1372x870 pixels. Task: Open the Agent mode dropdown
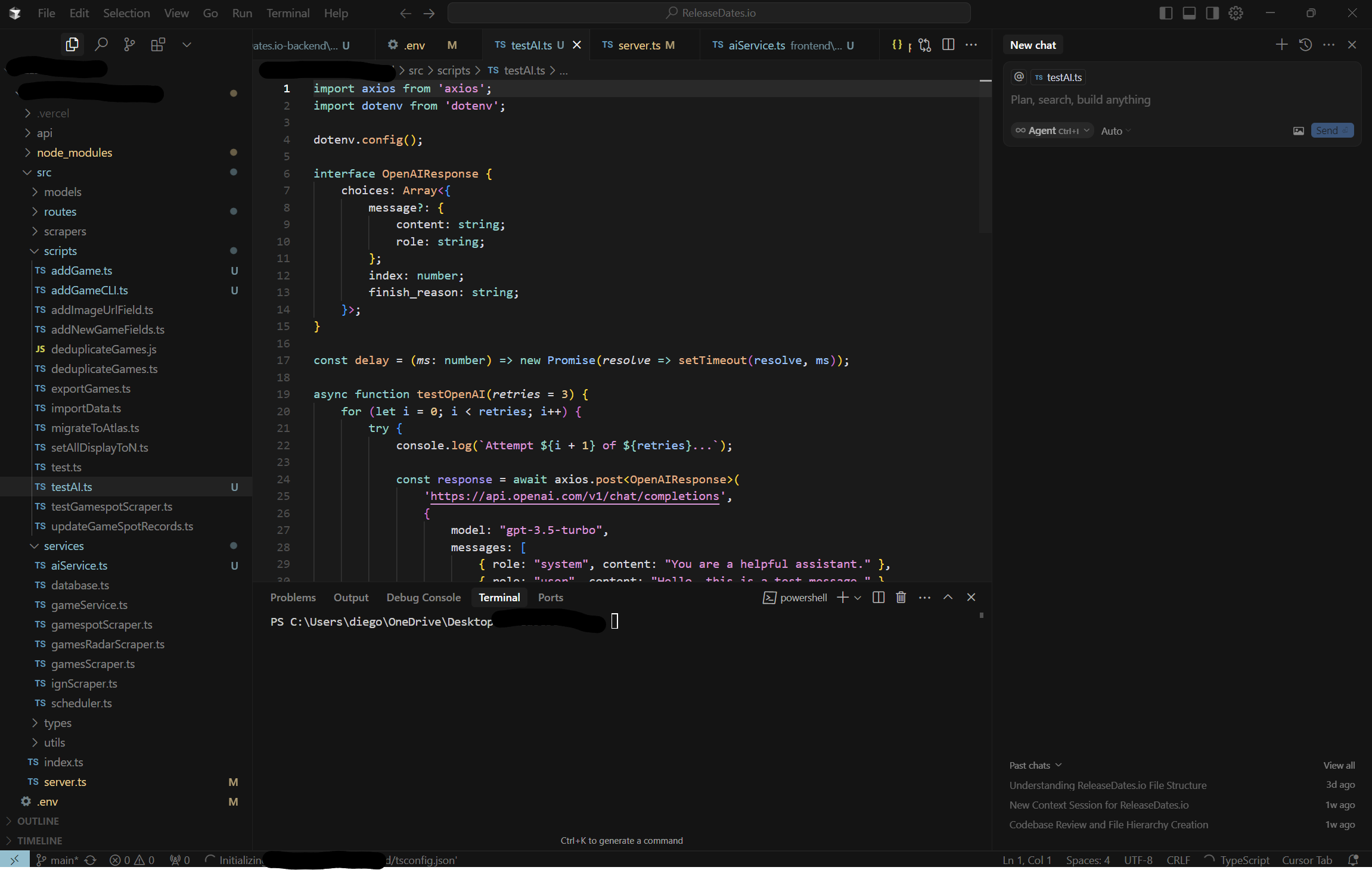click(x=1052, y=131)
